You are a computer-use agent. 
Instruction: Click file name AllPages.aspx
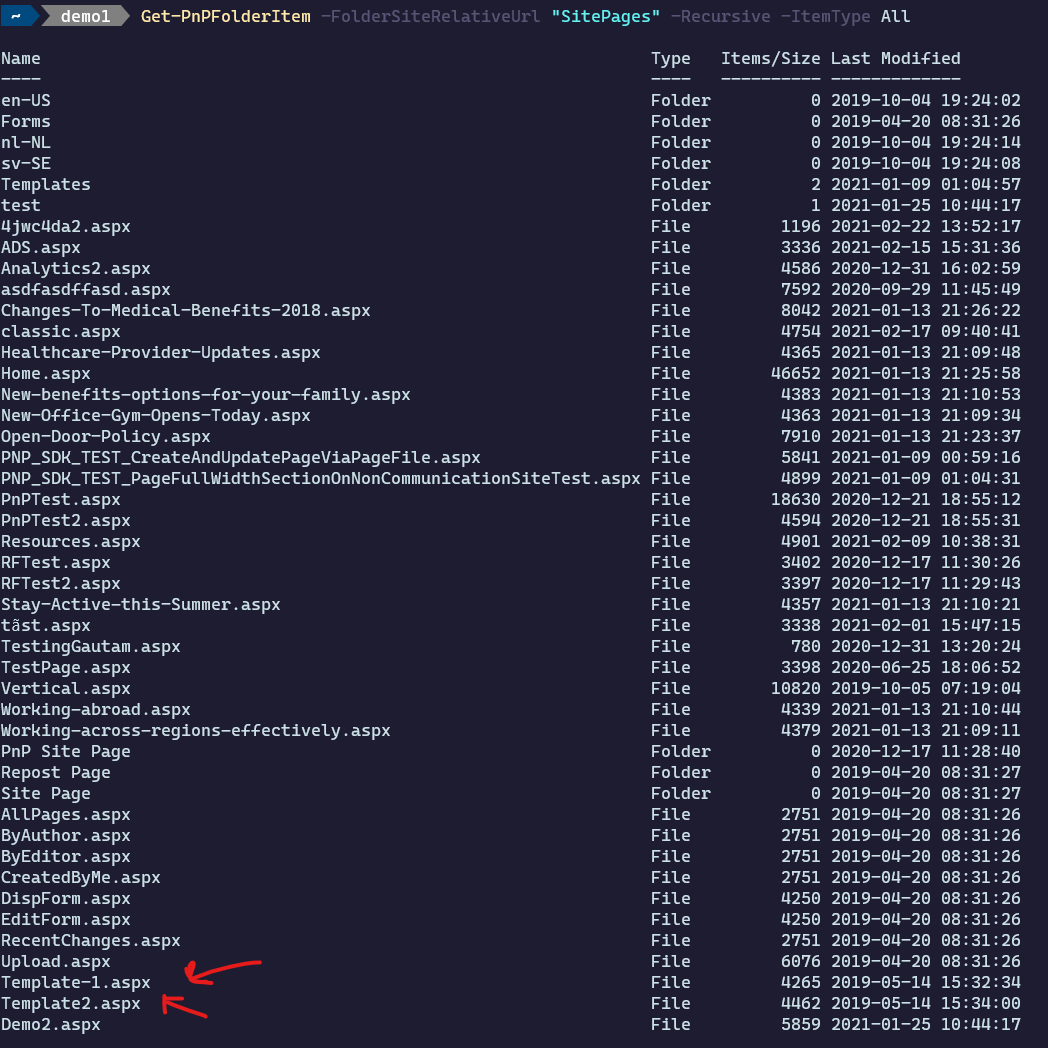66,815
